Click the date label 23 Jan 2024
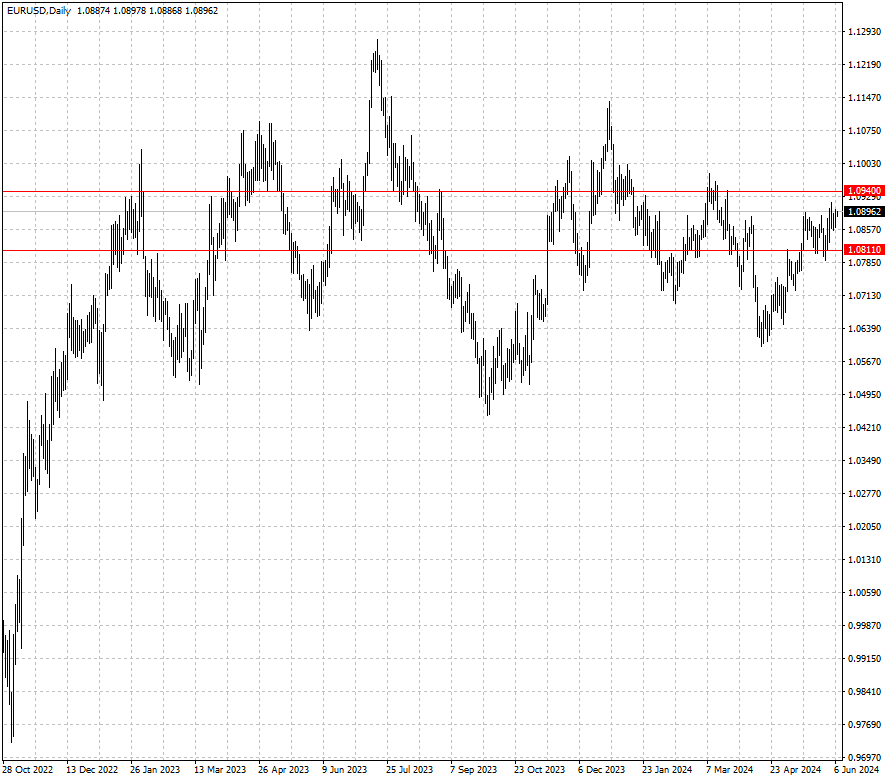The image size is (888, 781). click(667, 770)
